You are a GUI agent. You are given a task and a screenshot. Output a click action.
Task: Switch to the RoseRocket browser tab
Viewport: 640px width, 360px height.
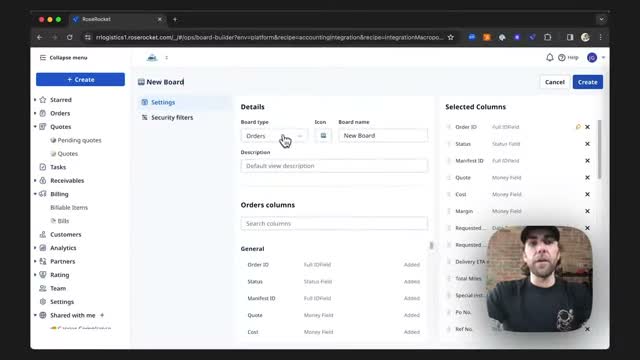click(x=117, y=19)
